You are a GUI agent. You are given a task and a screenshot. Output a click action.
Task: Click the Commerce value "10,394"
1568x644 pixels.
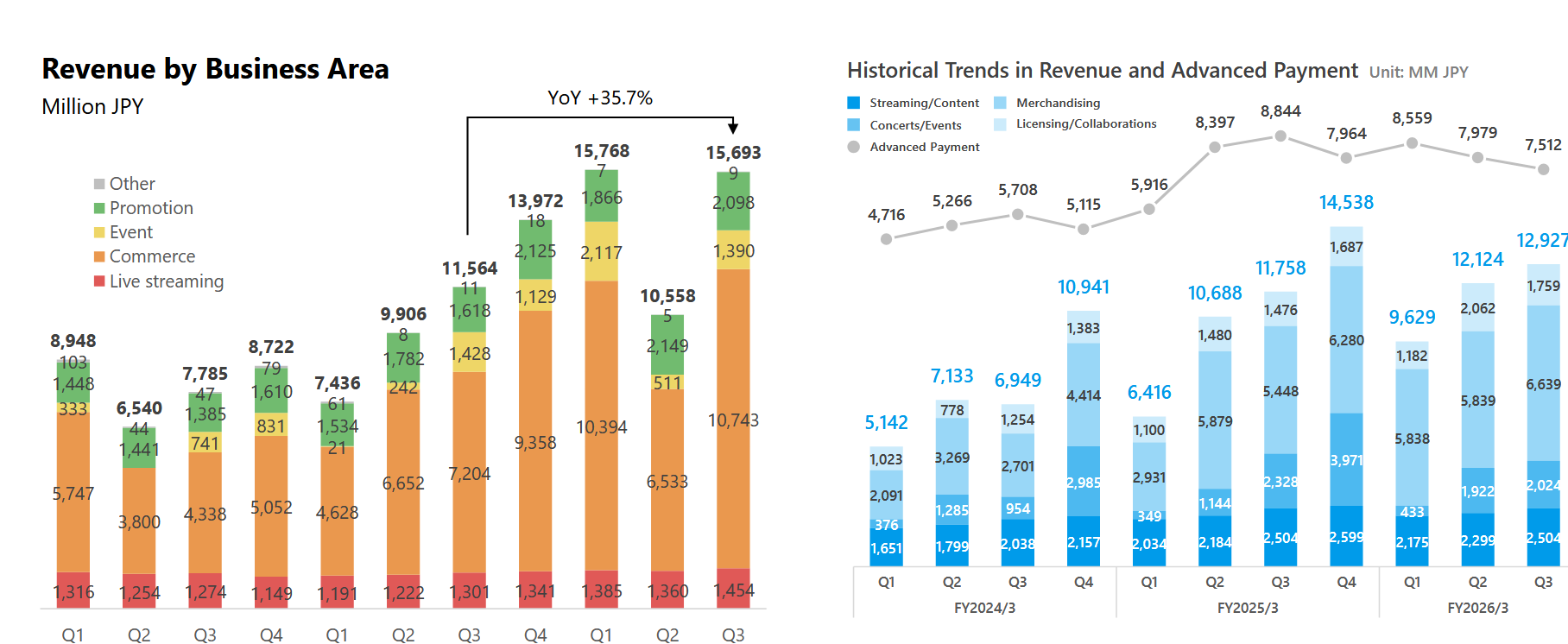602,427
